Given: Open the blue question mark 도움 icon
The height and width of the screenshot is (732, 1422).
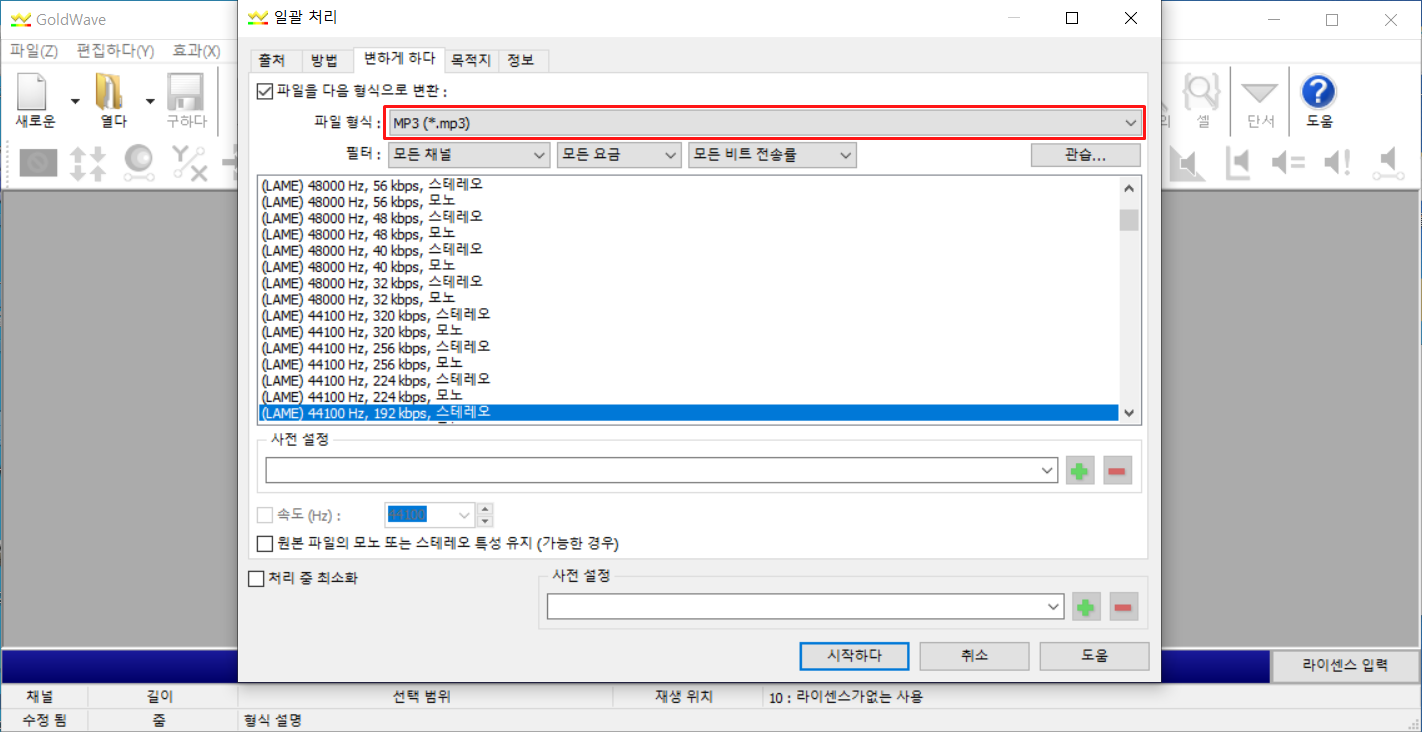Looking at the screenshot, I should (x=1319, y=92).
